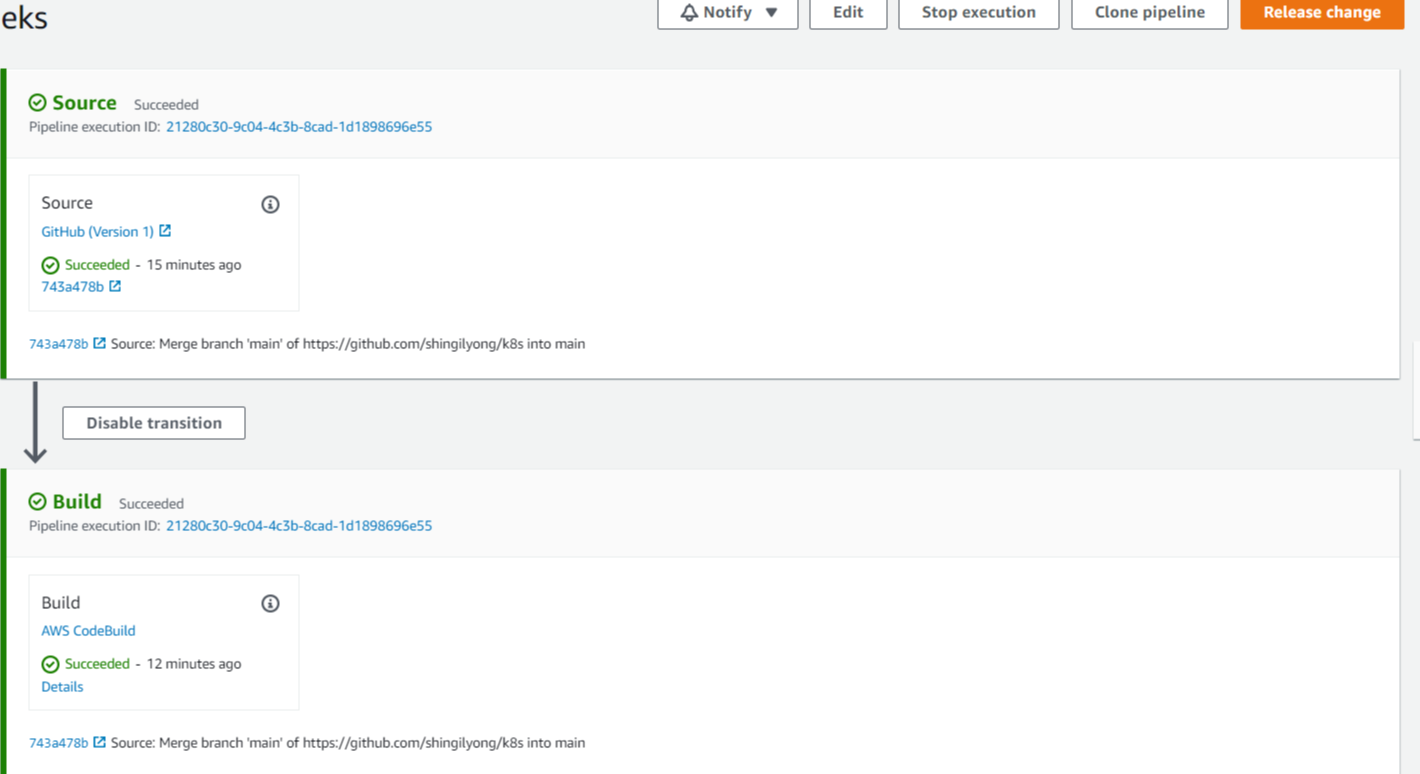Click external icon next to Source stage footer commit
Image resolution: width=1420 pixels, height=774 pixels.
(x=99, y=343)
